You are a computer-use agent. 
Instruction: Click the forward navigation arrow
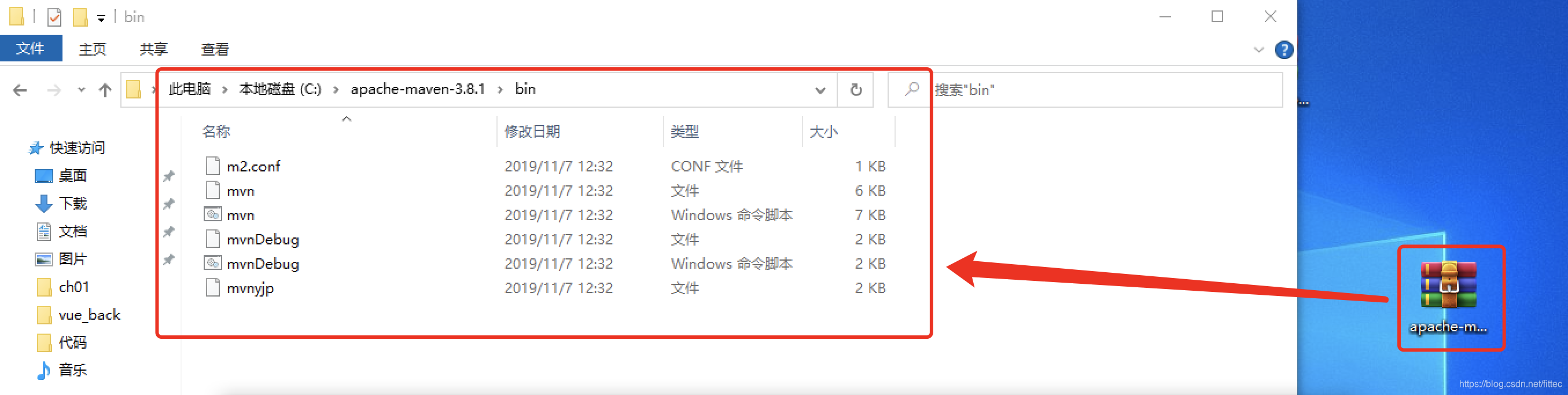click(54, 90)
